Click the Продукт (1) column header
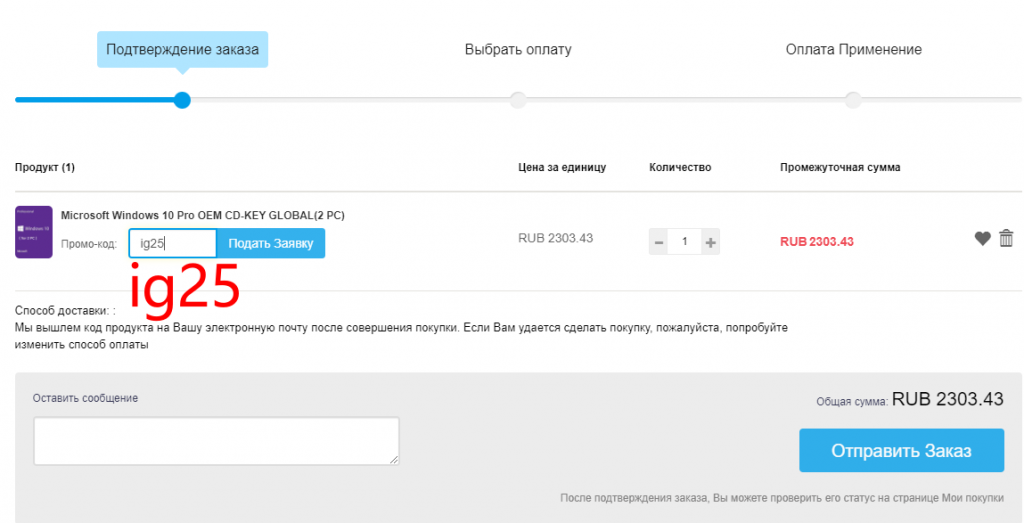Viewport: 1024px width, 523px height. point(45,167)
